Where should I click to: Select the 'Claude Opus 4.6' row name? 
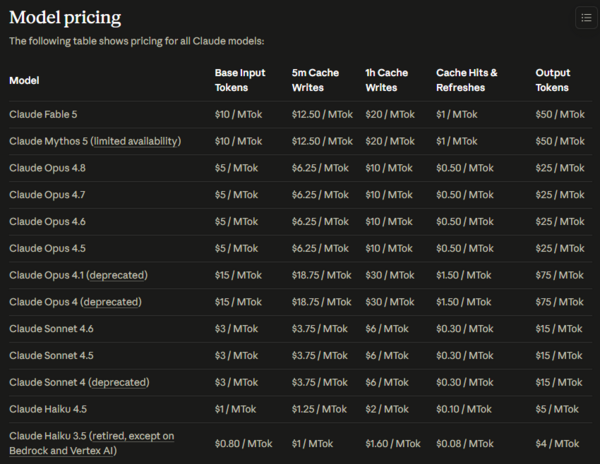point(47,221)
